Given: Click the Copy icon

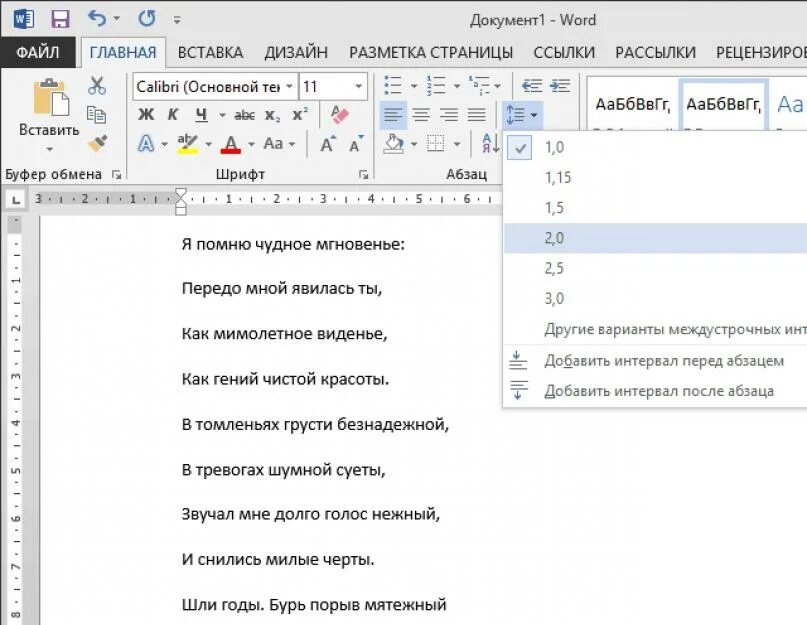Looking at the screenshot, I should tap(97, 114).
